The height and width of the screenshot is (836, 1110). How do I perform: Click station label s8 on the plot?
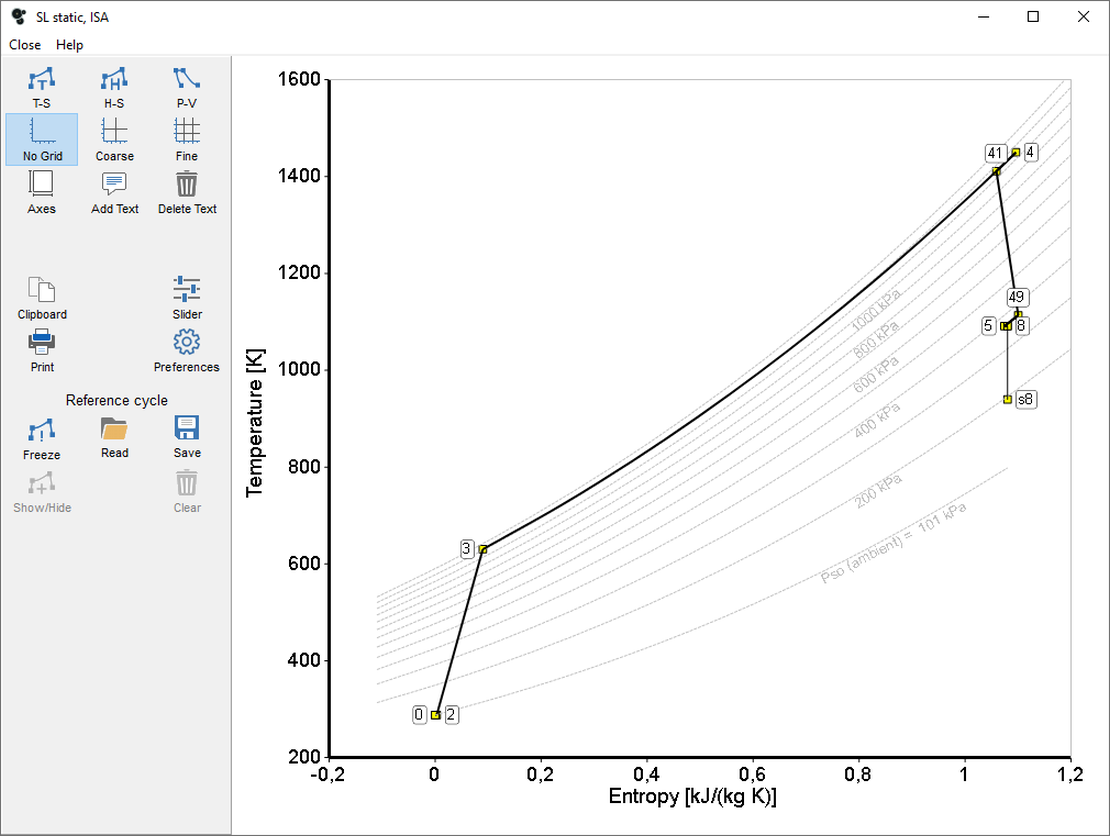point(1025,399)
